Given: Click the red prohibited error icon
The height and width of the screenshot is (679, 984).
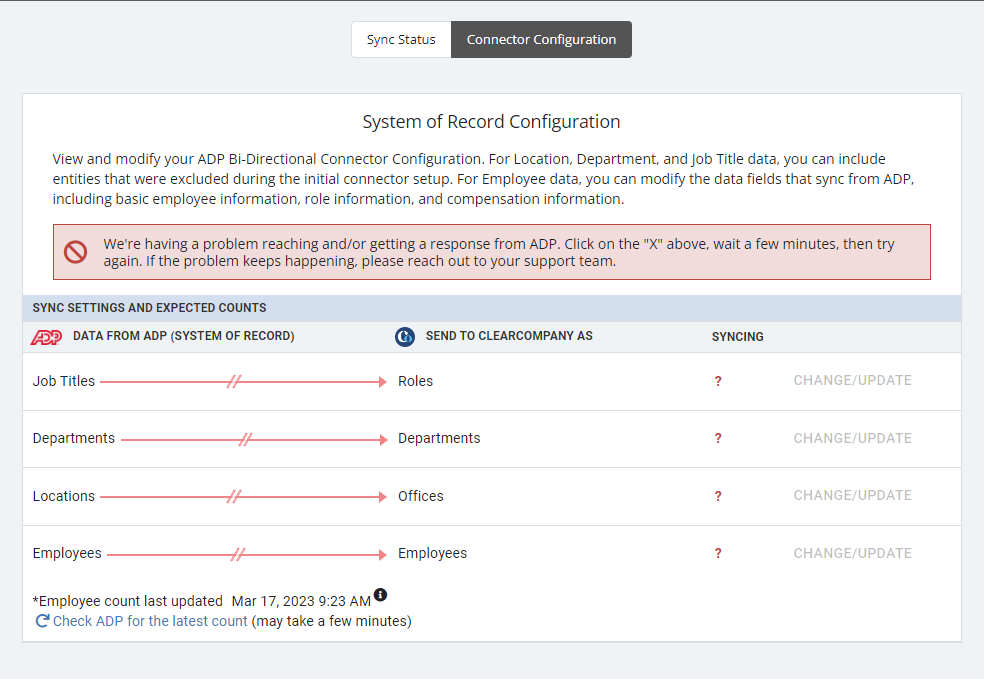Looking at the screenshot, I should (75, 252).
